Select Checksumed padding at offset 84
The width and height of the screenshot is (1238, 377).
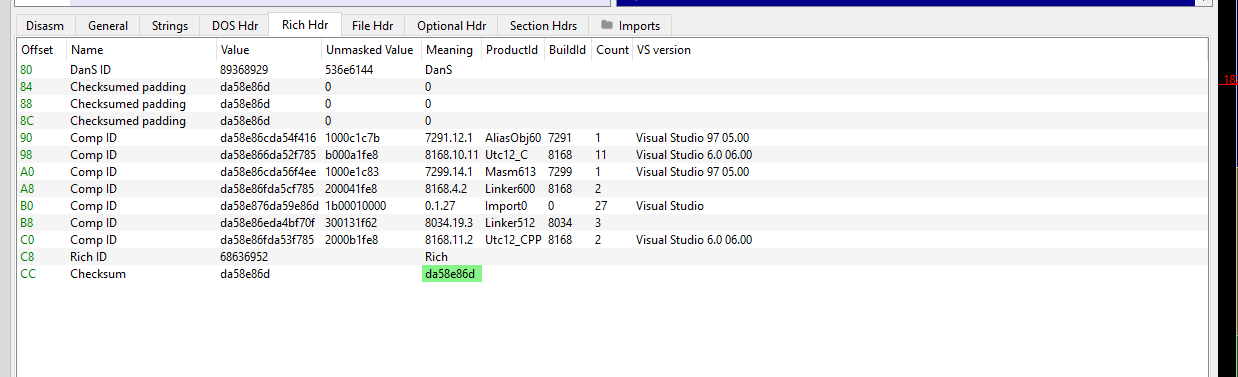128,87
